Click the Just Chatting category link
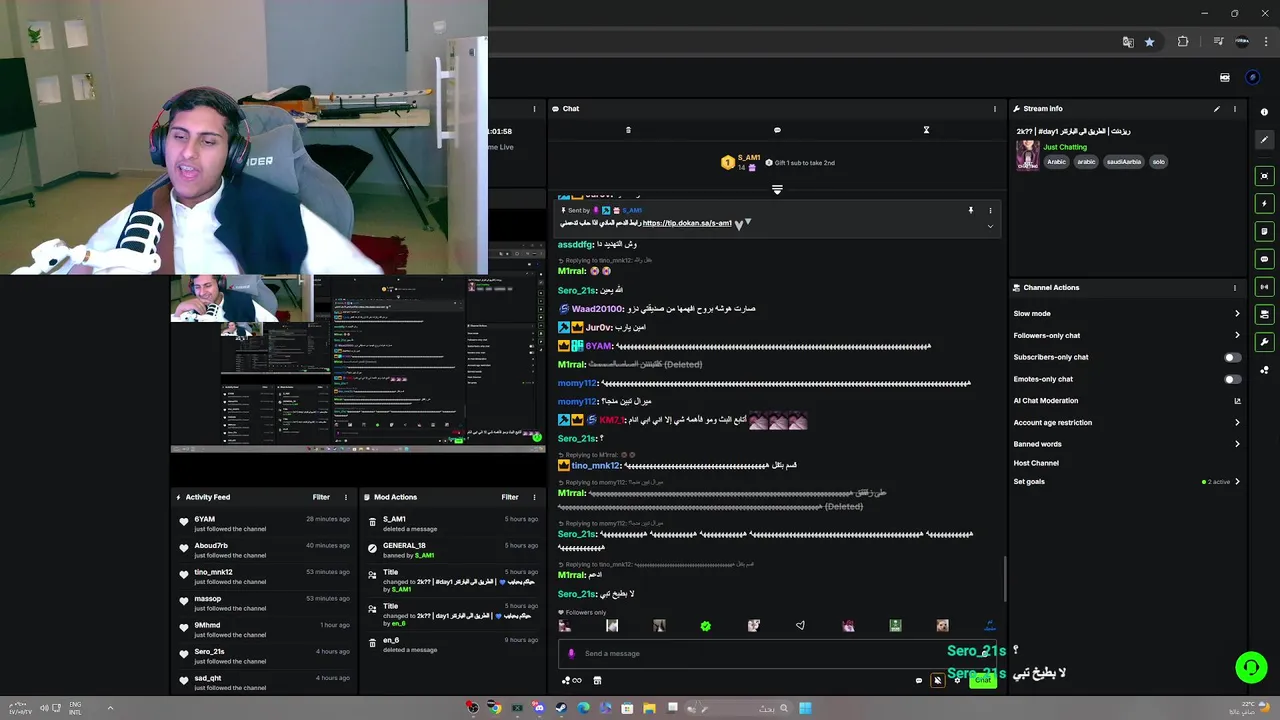Viewport: 1280px width, 720px height. pyautogui.click(x=1065, y=147)
